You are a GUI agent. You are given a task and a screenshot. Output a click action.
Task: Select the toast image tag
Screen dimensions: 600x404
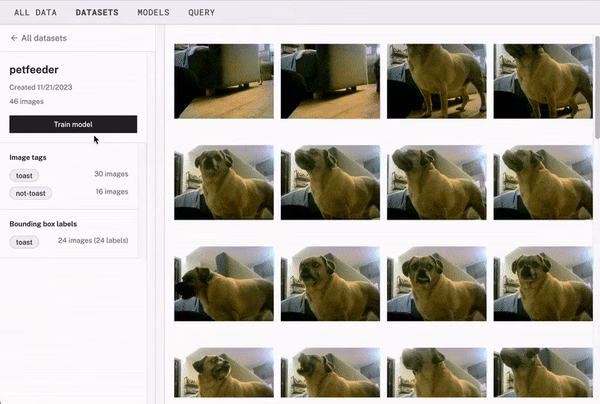click(24, 176)
